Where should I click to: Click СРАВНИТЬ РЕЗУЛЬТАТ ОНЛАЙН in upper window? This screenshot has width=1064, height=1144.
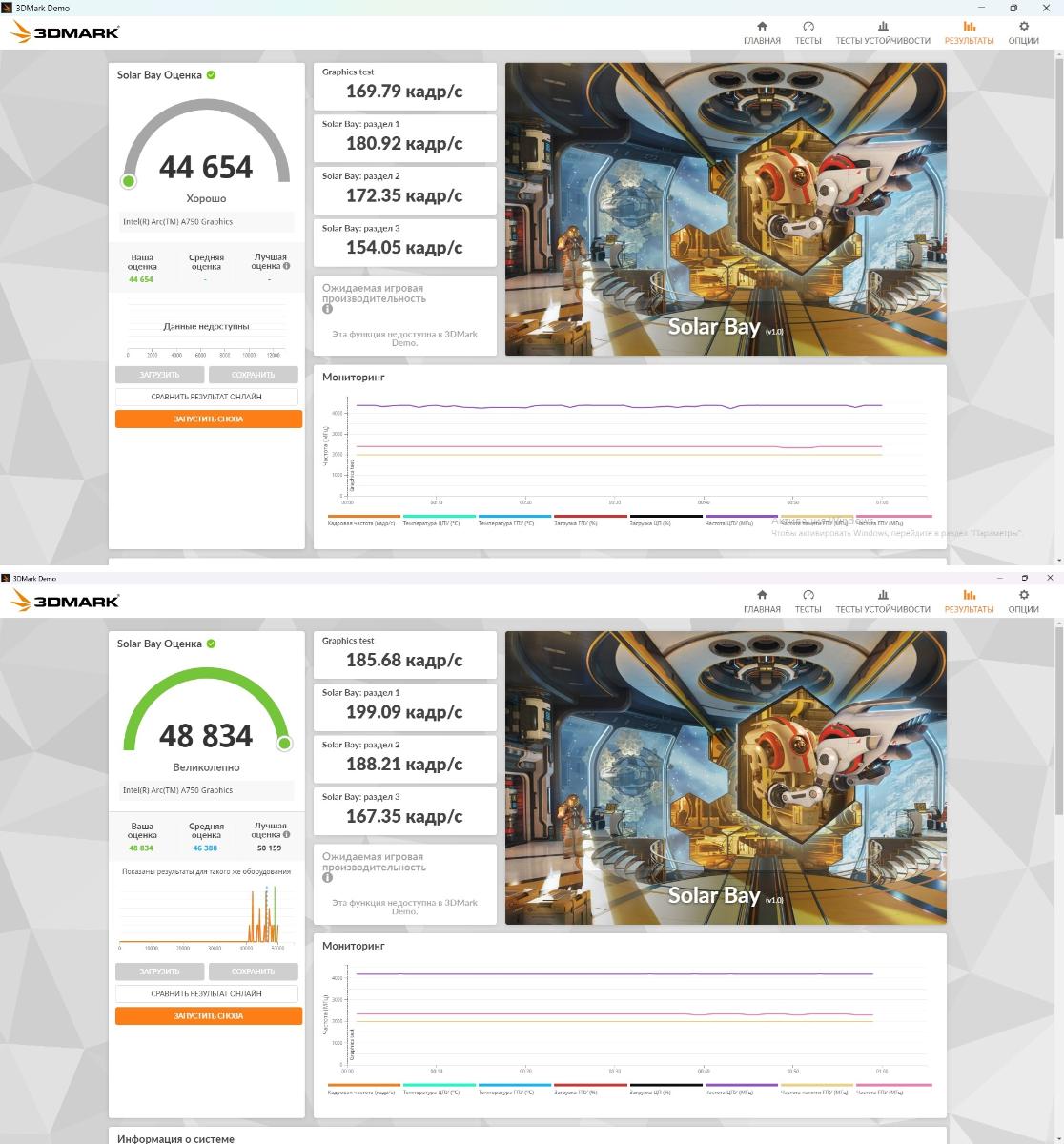207,397
